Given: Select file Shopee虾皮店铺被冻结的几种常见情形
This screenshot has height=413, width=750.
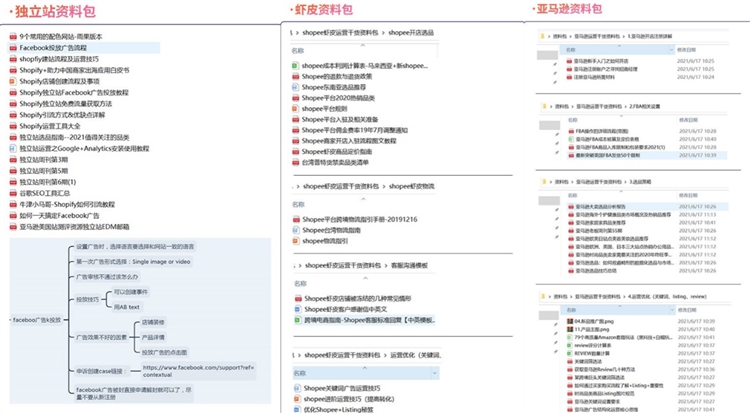Looking at the screenshot, I should pos(358,298).
